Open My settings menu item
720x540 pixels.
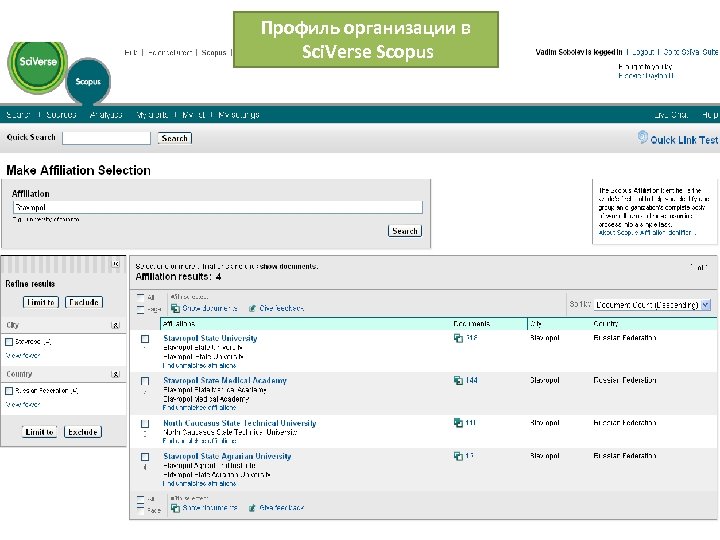[x=239, y=115]
